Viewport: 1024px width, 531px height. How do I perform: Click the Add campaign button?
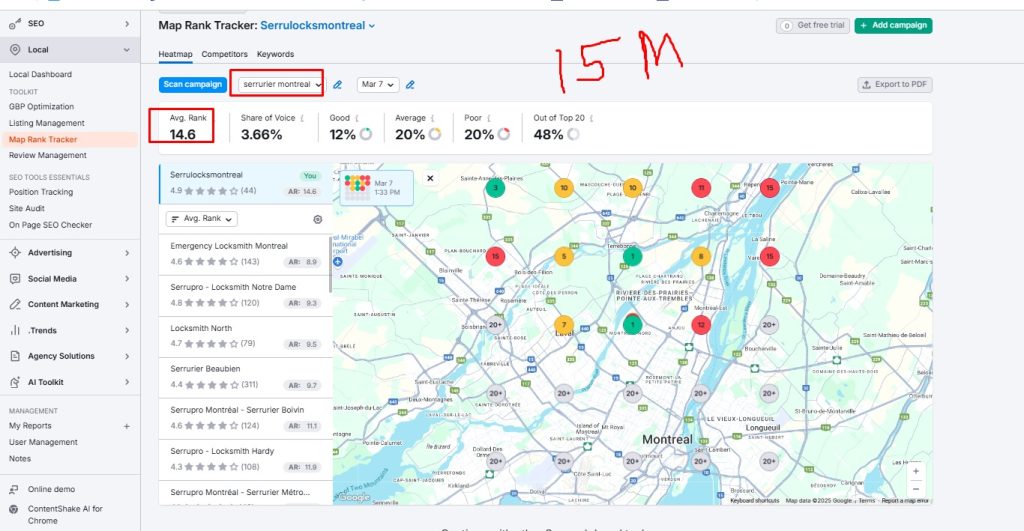pyautogui.click(x=893, y=25)
